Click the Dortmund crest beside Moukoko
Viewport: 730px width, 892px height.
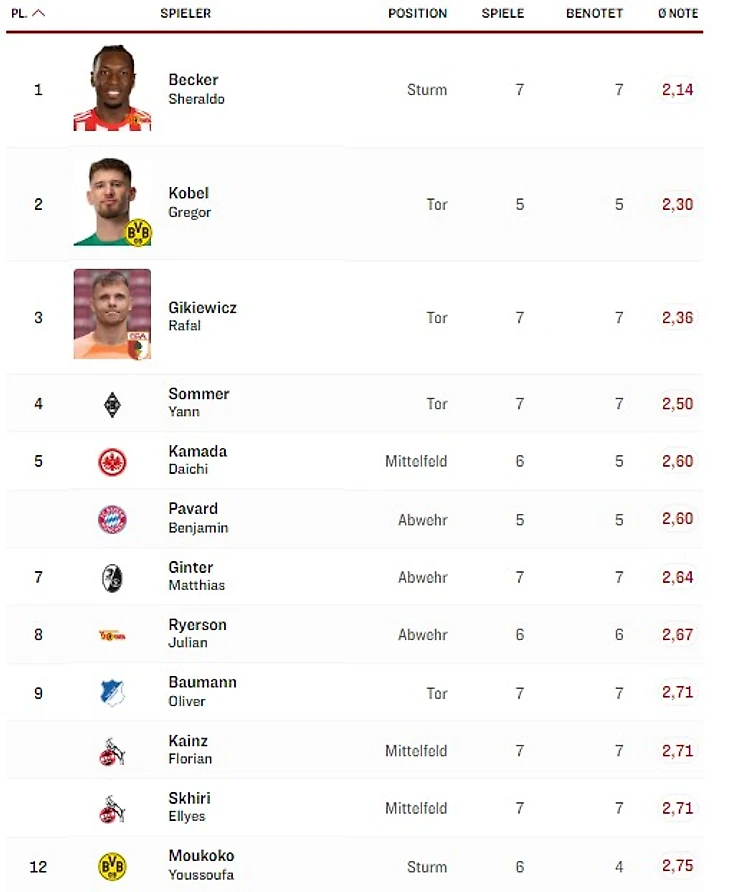point(112,866)
